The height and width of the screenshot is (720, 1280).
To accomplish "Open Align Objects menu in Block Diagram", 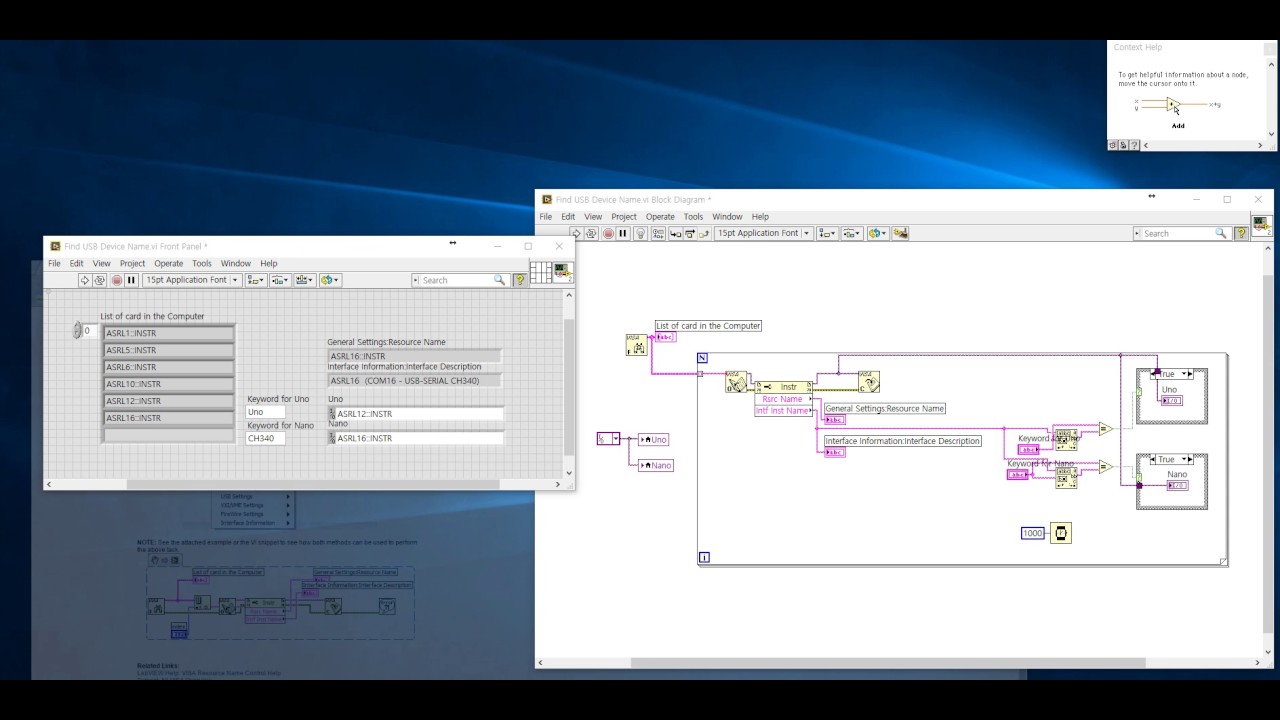I will pos(827,233).
